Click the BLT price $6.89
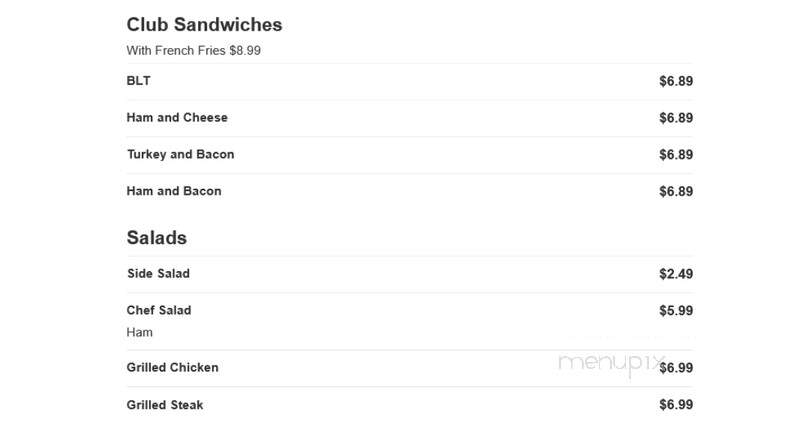 pyautogui.click(x=676, y=81)
